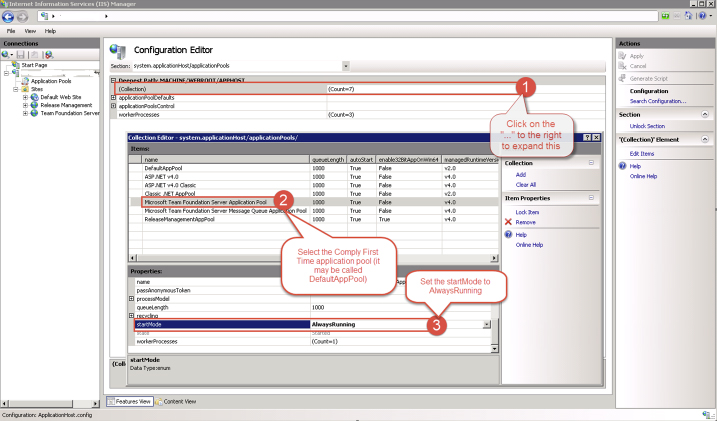Open the View menu
Screen dimensions: 717x421
click(30, 31)
